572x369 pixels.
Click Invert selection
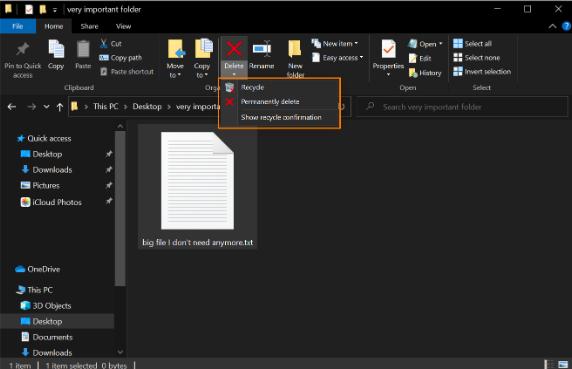(482, 72)
